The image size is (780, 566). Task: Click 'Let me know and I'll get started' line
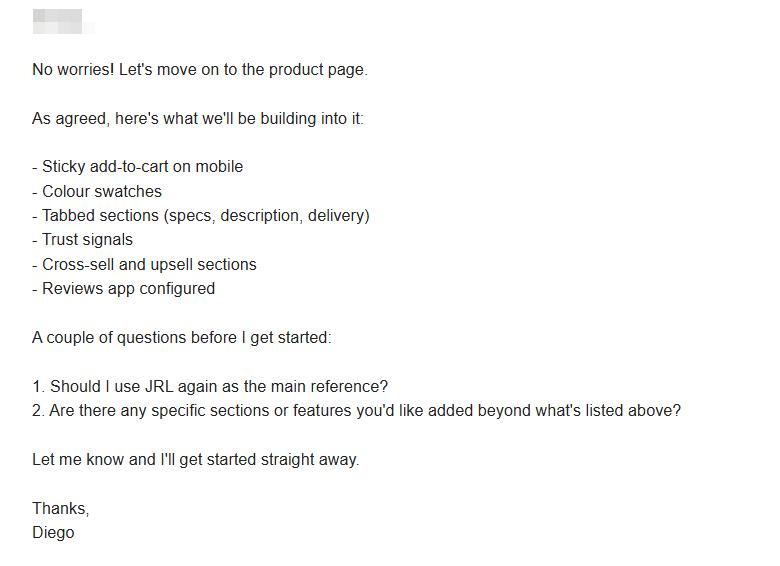pos(195,460)
